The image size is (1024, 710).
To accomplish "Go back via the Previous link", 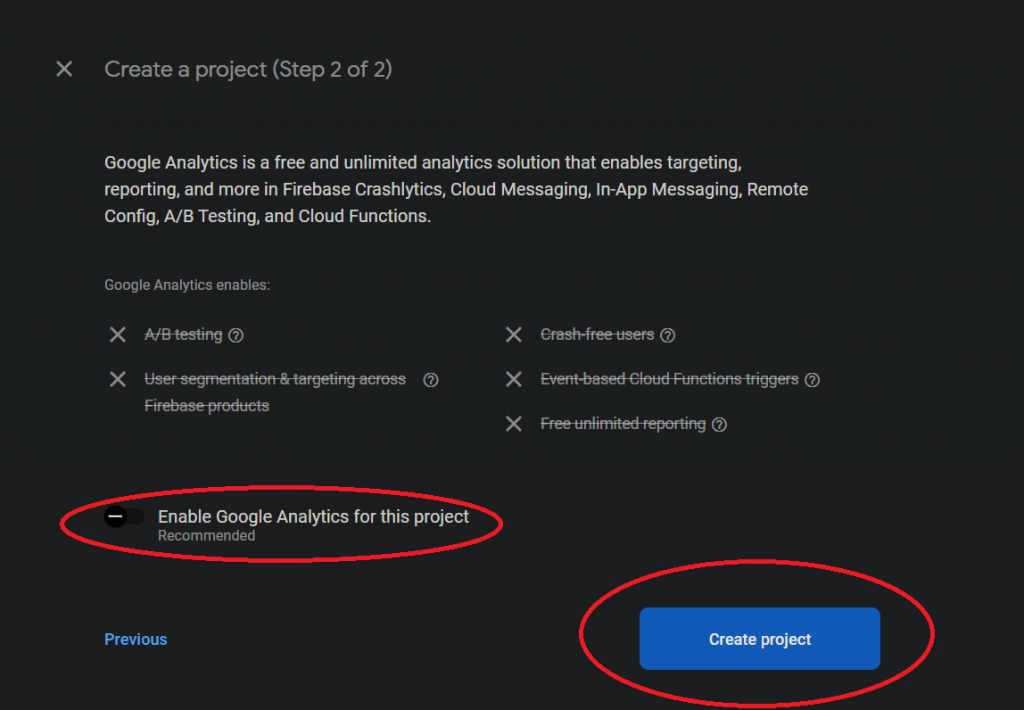I will click(x=136, y=639).
